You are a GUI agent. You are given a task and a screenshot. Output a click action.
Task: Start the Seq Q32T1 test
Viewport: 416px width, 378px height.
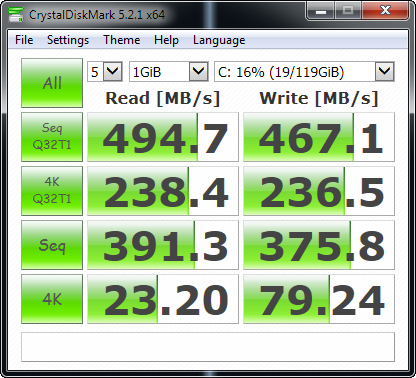point(52,137)
